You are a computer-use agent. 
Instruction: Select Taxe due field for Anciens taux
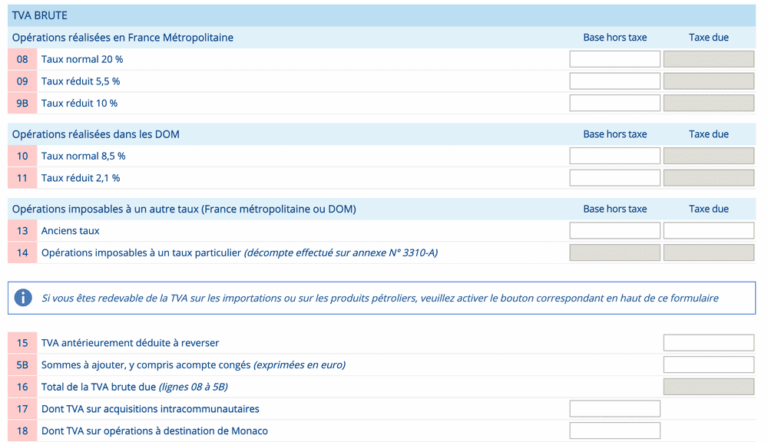pyautogui.click(x=708, y=231)
